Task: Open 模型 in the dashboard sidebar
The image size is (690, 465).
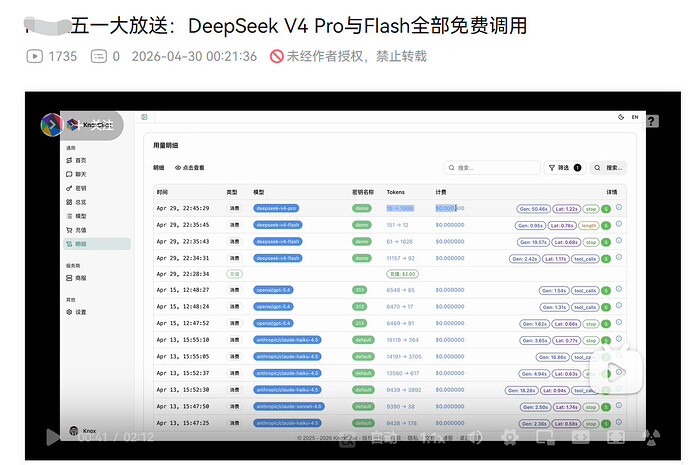Action: click(77, 216)
